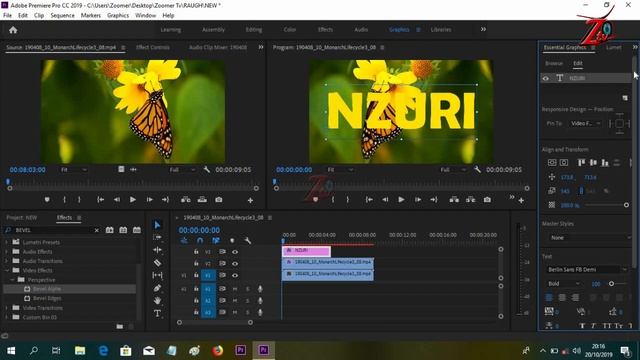Viewport: 640px width, 360px height.
Task: Select NZURI layer row
Action: pyautogui.click(x=586, y=78)
